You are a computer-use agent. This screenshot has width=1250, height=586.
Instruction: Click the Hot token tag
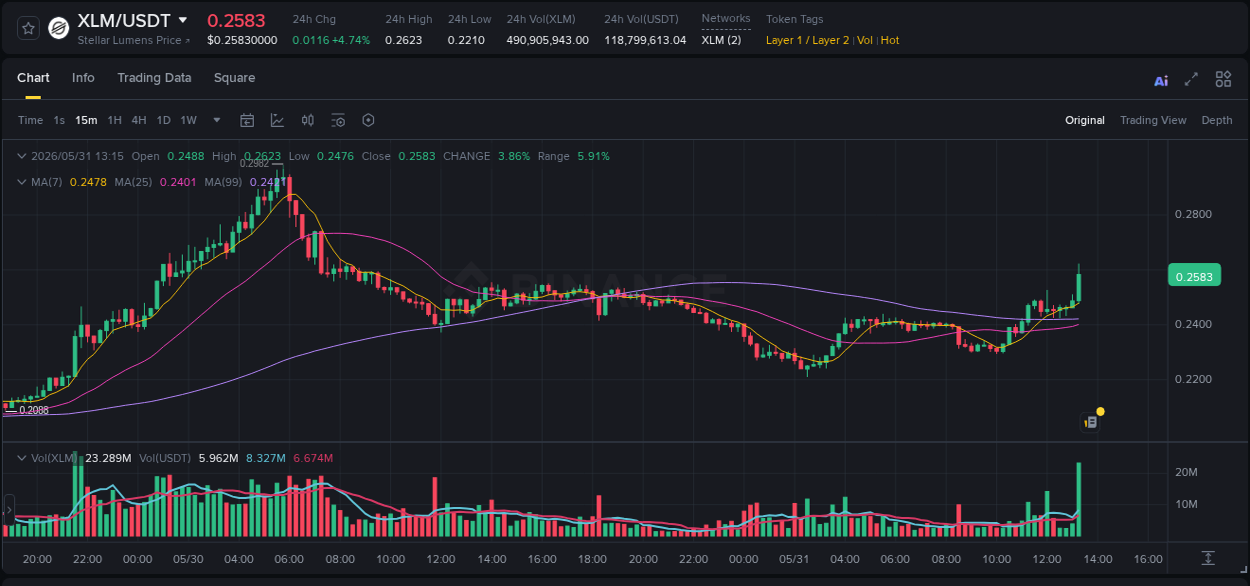coord(890,40)
